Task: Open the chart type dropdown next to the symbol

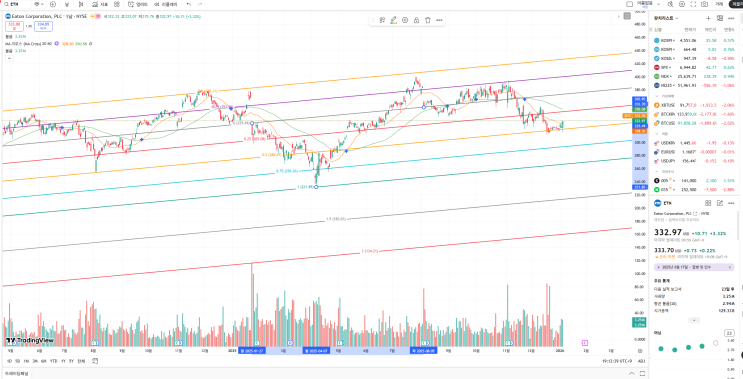Action: (39, 4)
